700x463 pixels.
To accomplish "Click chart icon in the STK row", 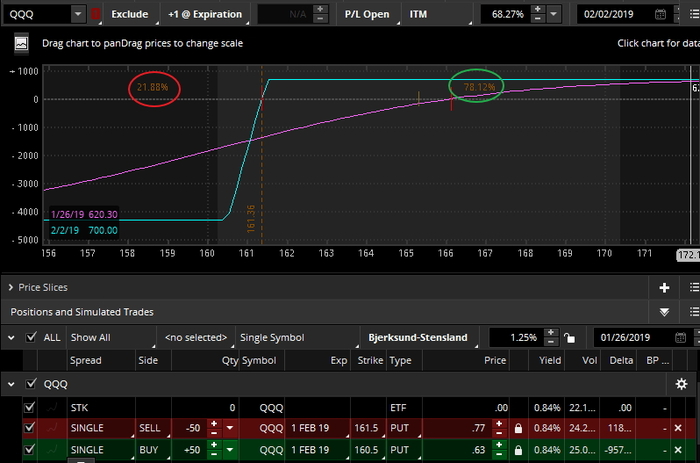I will click(x=52, y=408).
